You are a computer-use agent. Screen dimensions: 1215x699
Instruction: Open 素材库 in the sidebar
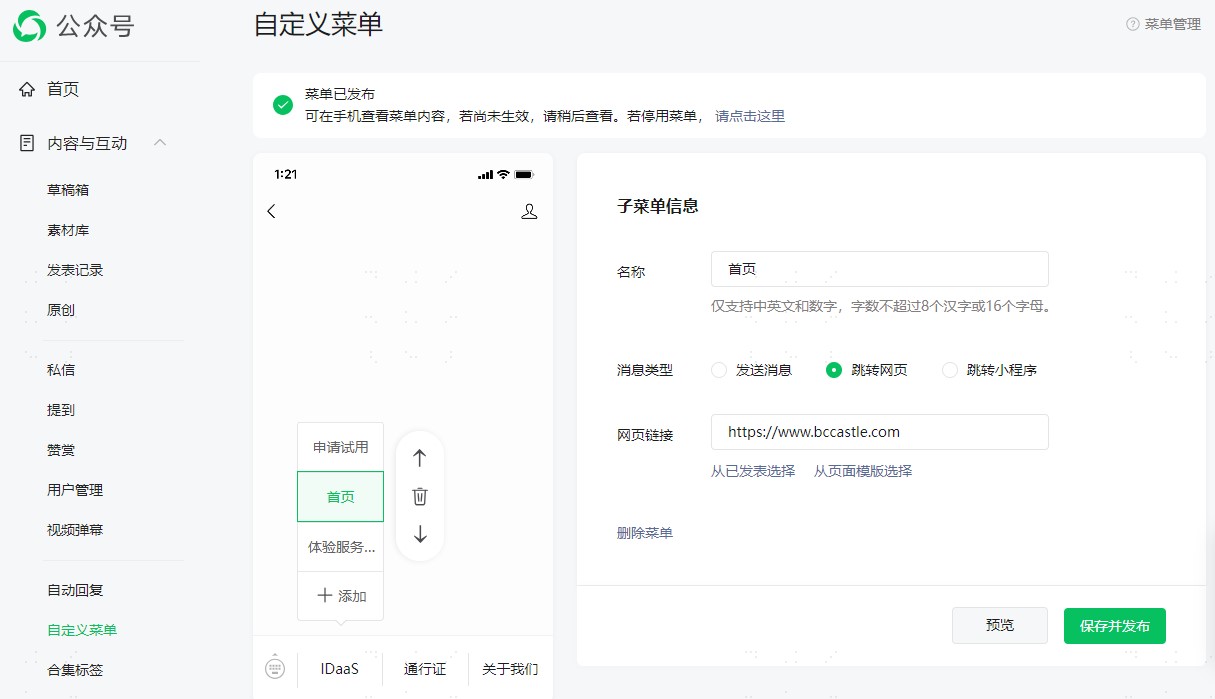[x=68, y=230]
